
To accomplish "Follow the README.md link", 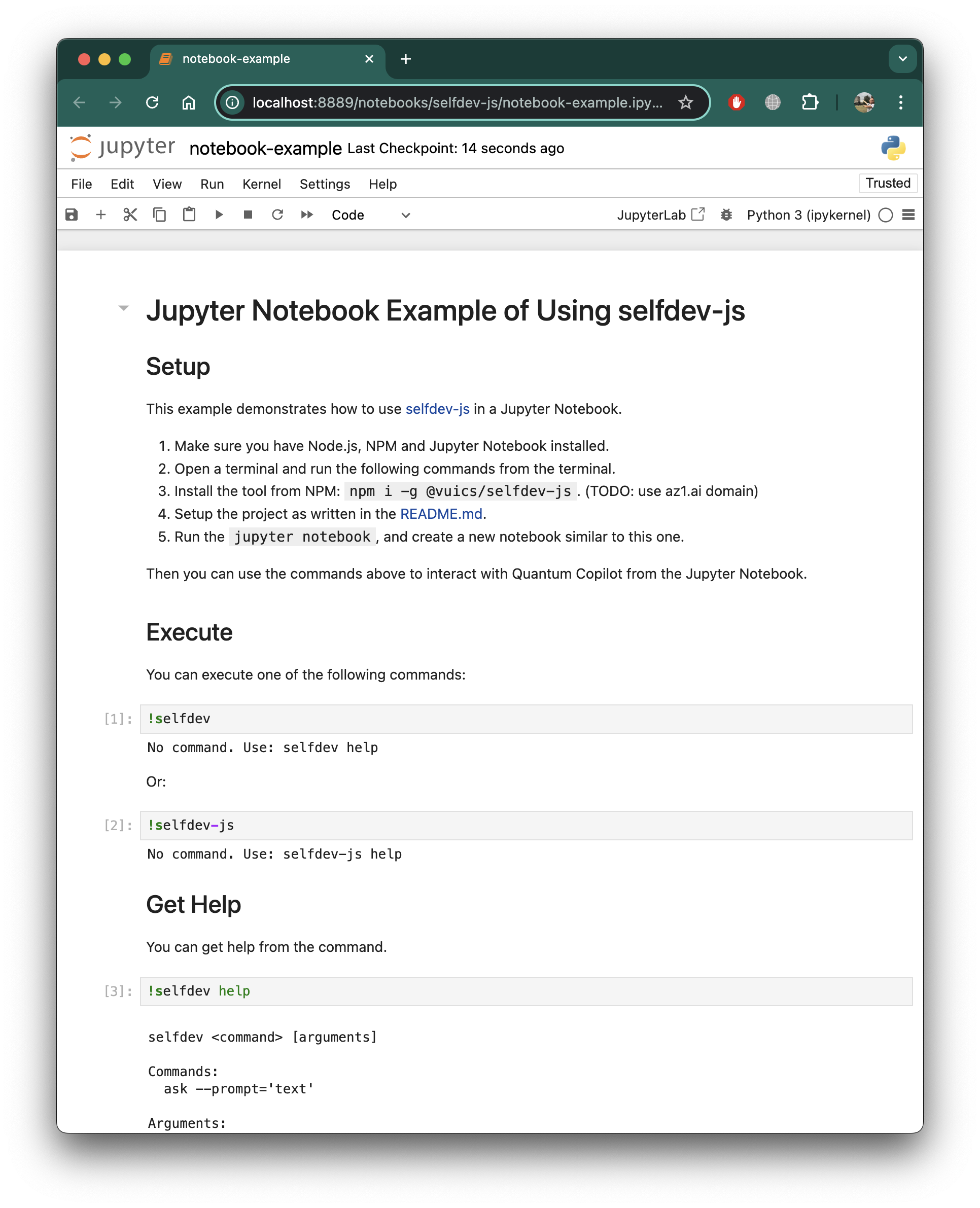I will [x=441, y=514].
